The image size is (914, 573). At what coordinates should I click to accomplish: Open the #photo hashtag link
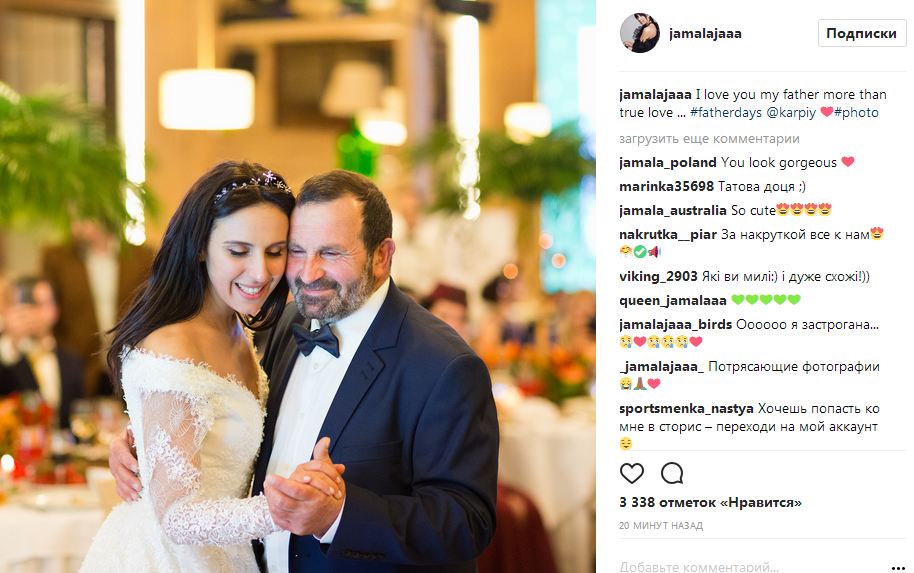click(856, 113)
